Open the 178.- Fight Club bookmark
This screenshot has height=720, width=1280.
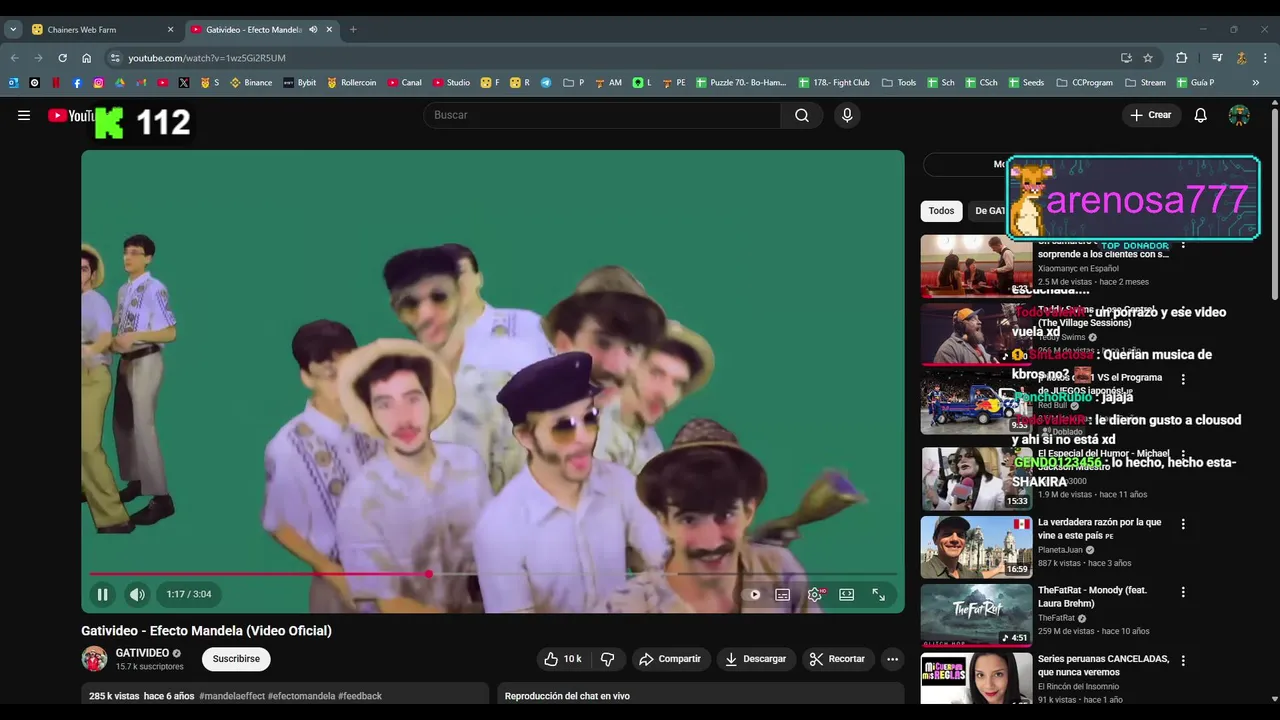click(x=834, y=83)
